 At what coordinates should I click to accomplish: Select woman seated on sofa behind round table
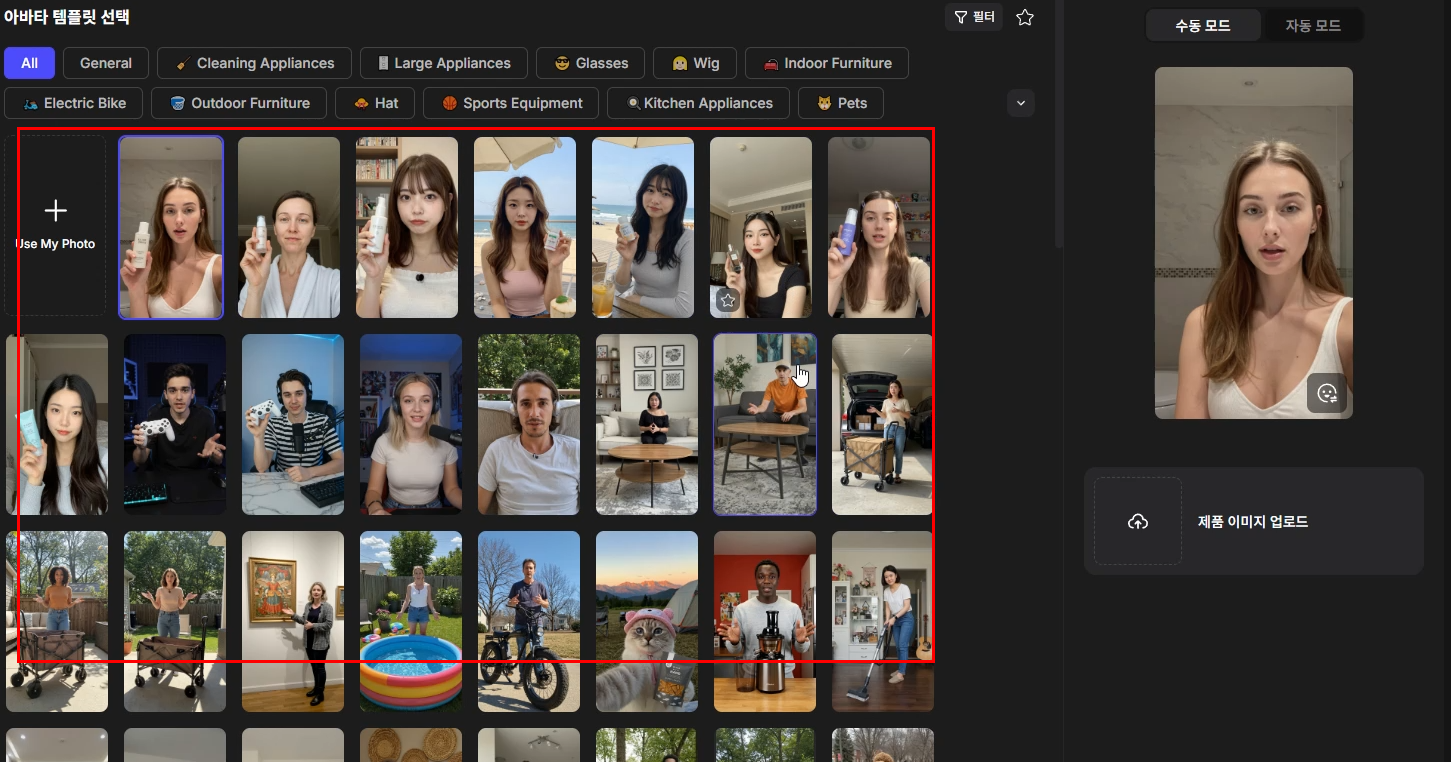pos(647,424)
